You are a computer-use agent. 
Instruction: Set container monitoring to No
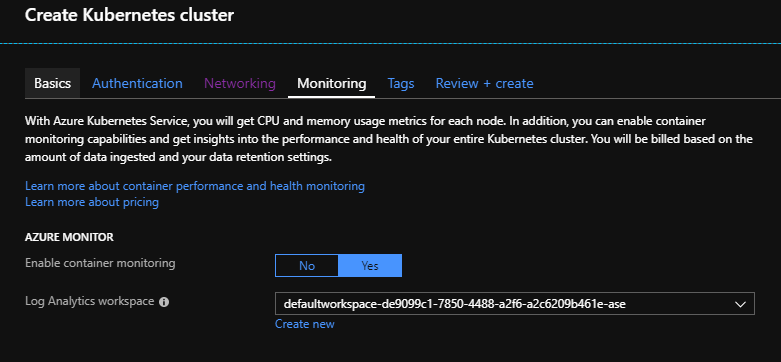click(x=307, y=265)
